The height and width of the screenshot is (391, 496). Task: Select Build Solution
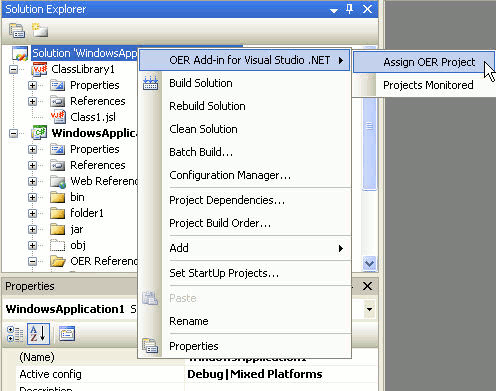tap(244, 83)
